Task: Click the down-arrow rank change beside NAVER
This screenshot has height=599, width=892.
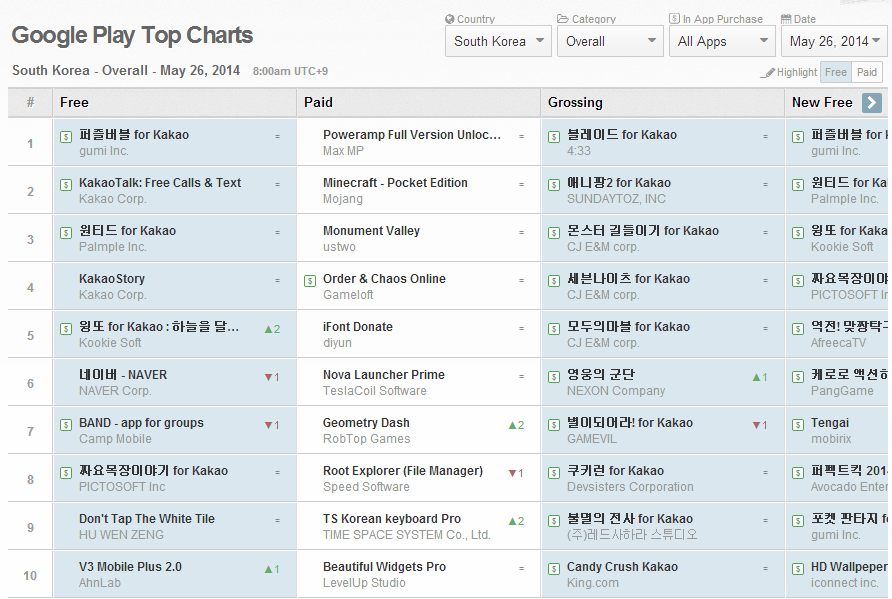Action: click(x=272, y=377)
